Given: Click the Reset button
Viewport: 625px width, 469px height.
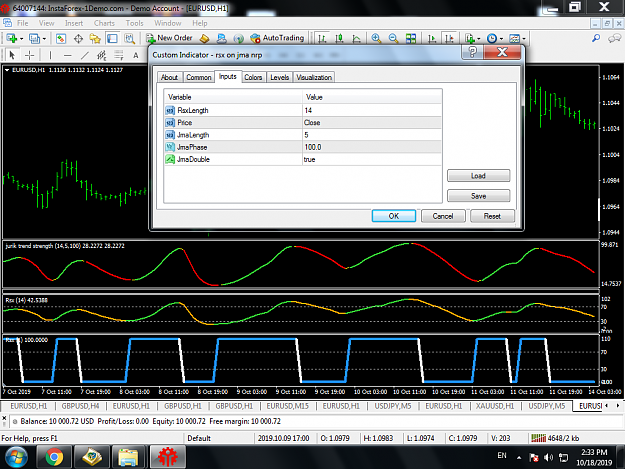Looking at the screenshot, I should click(x=492, y=216).
